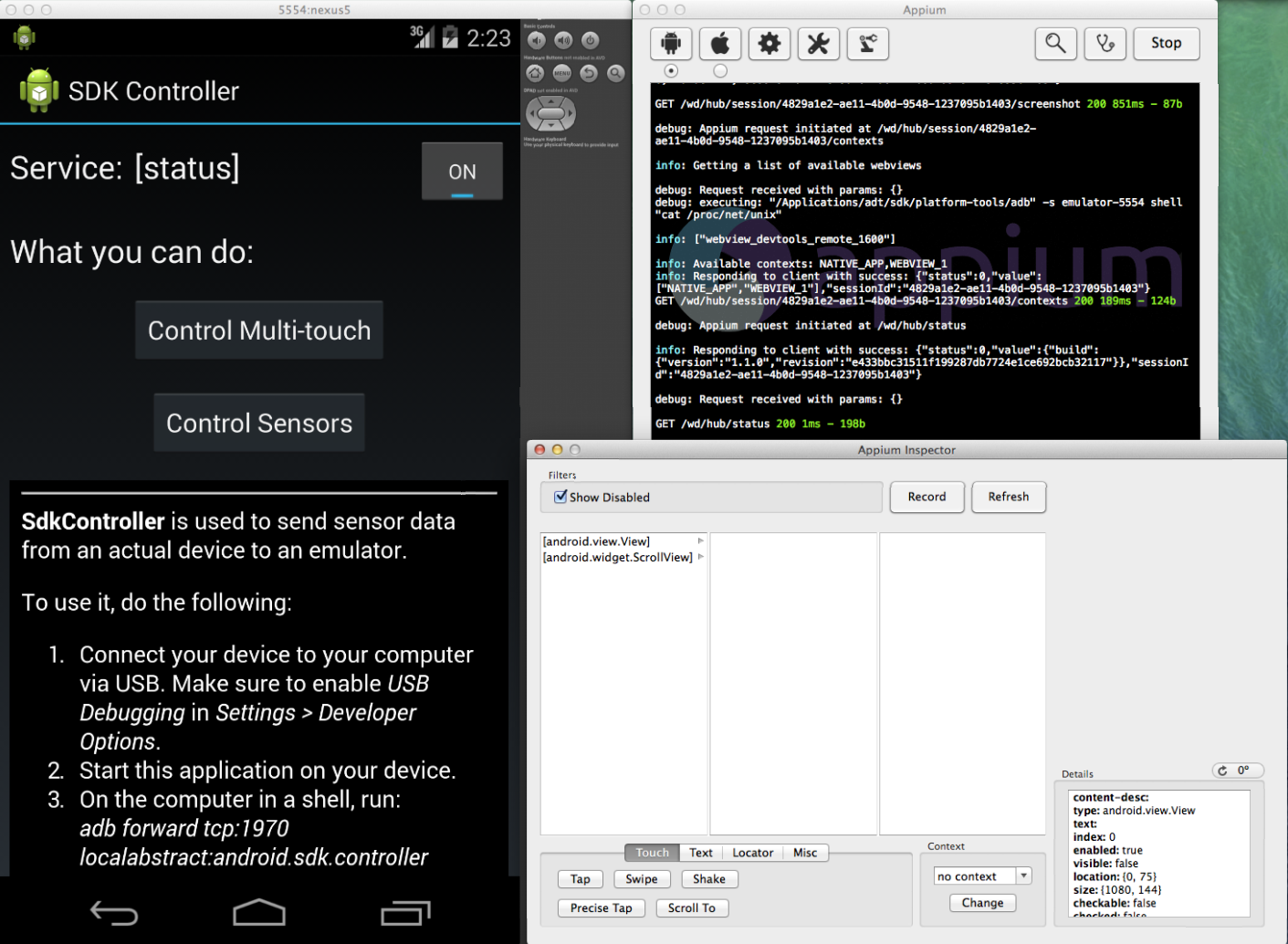Select [android.widget.ScrollView] tree row
The image size is (1288, 944).
624,557
